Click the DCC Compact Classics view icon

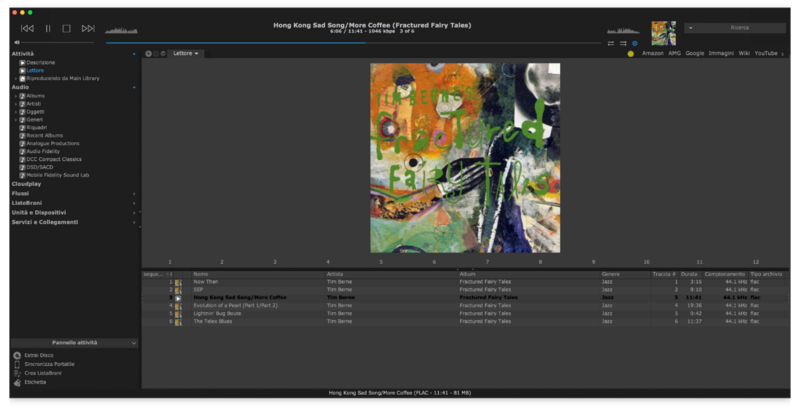[22, 159]
